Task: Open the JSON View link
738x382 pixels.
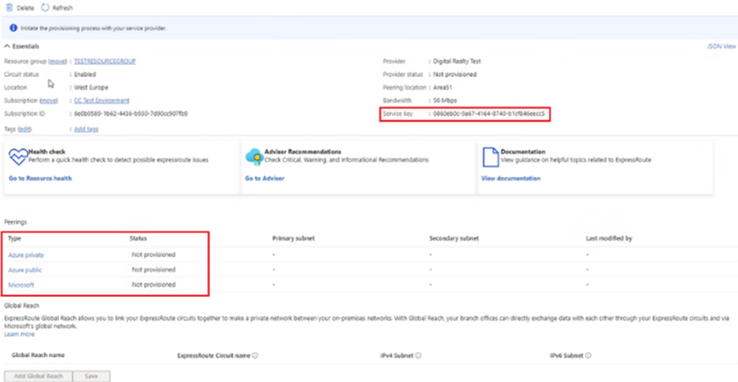Action: tap(721, 47)
